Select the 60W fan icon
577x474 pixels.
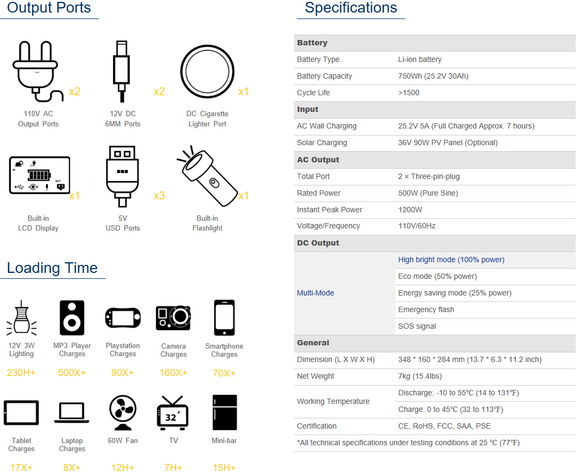[x=123, y=413]
